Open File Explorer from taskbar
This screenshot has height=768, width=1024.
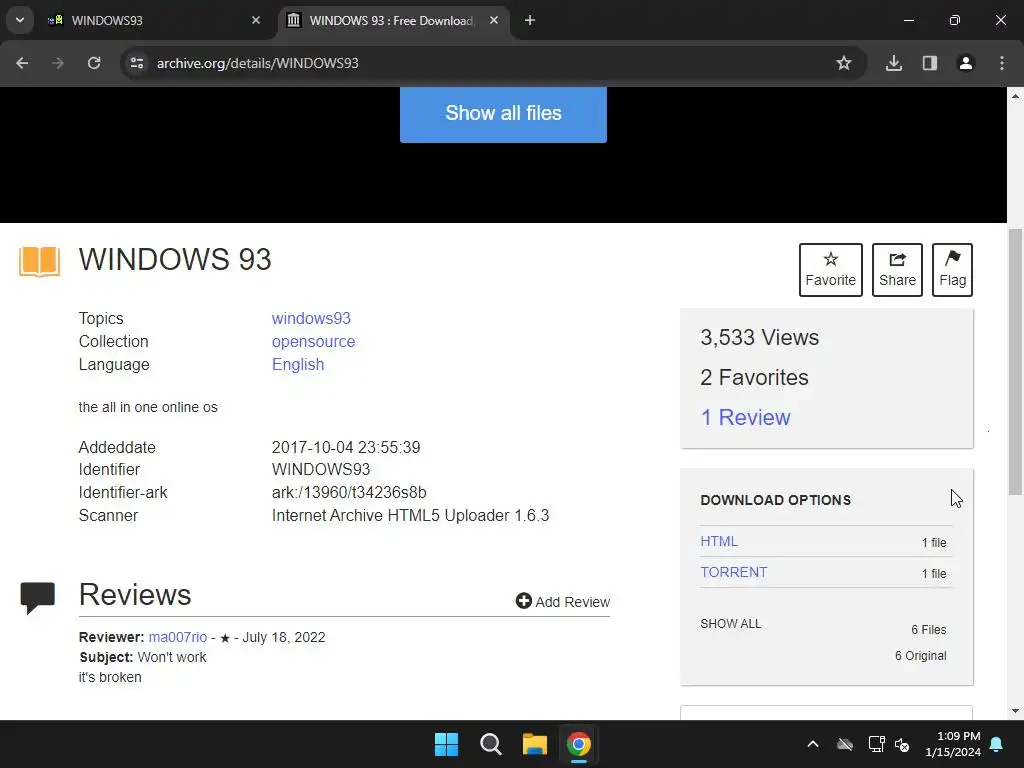[534, 744]
